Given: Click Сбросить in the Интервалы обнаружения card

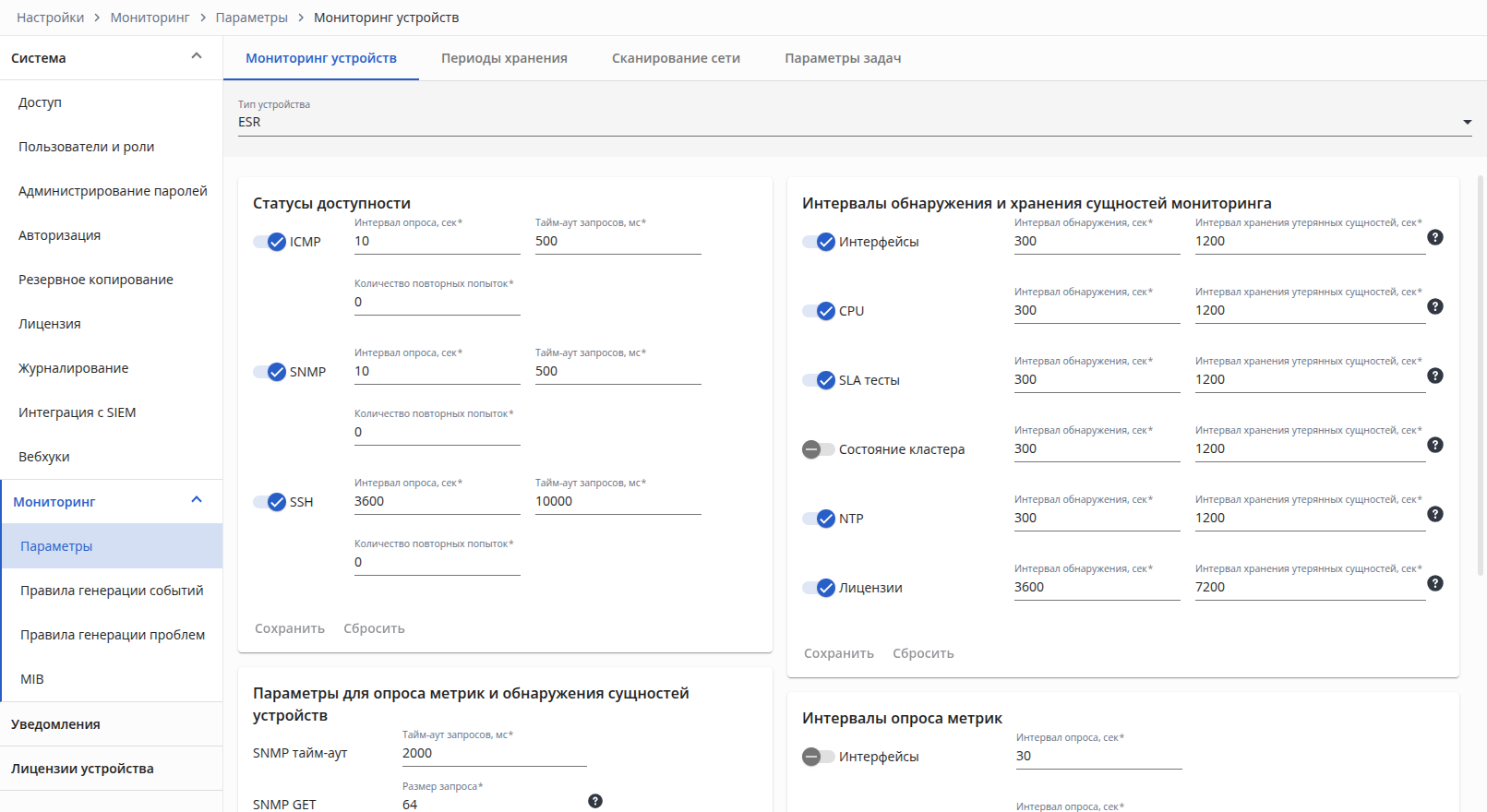Looking at the screenshot, I should point(923,653).
